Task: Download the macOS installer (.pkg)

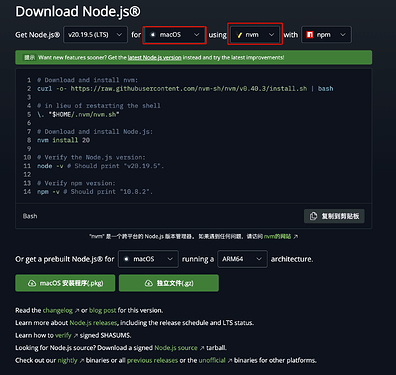Action: [x=65, y=283]
